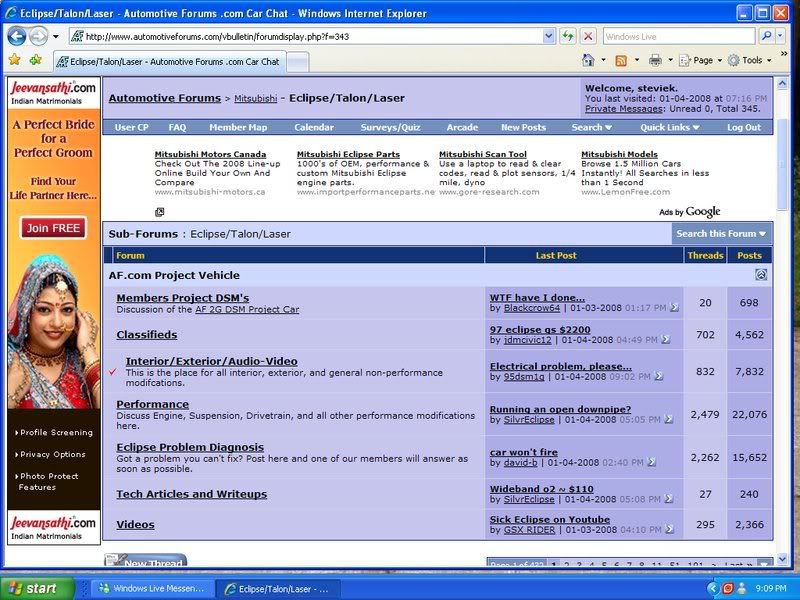This screenshot has width=800, height=600.
Task: Click the RSS feeds icon
Action: (x=621, y=60)
